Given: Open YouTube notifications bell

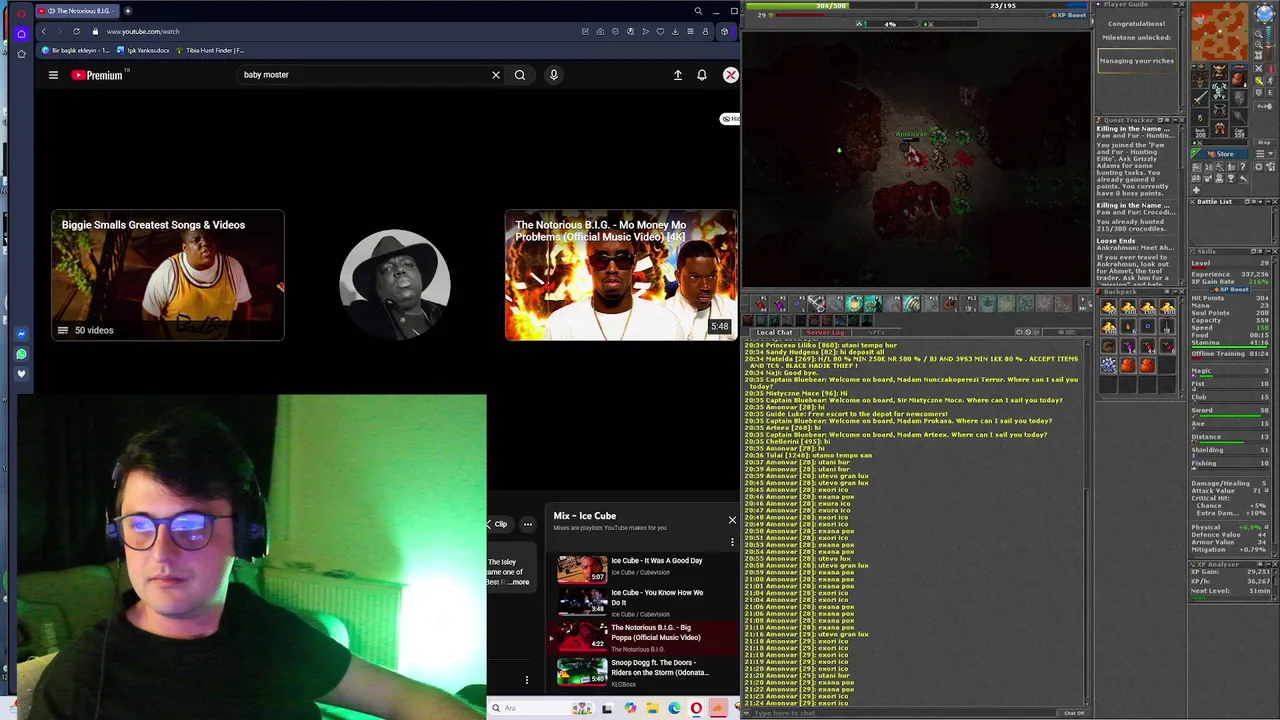Looking at the screenshot, I should 702,75.
